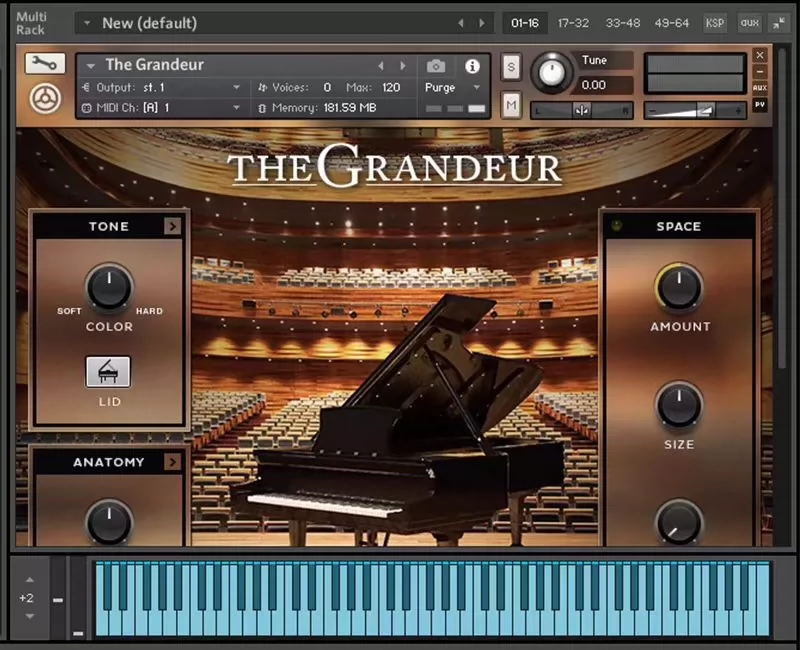The width and height of the screenshot is (800, 650).
Task: Click the ANATOMY panel knob
Action: 109,522
